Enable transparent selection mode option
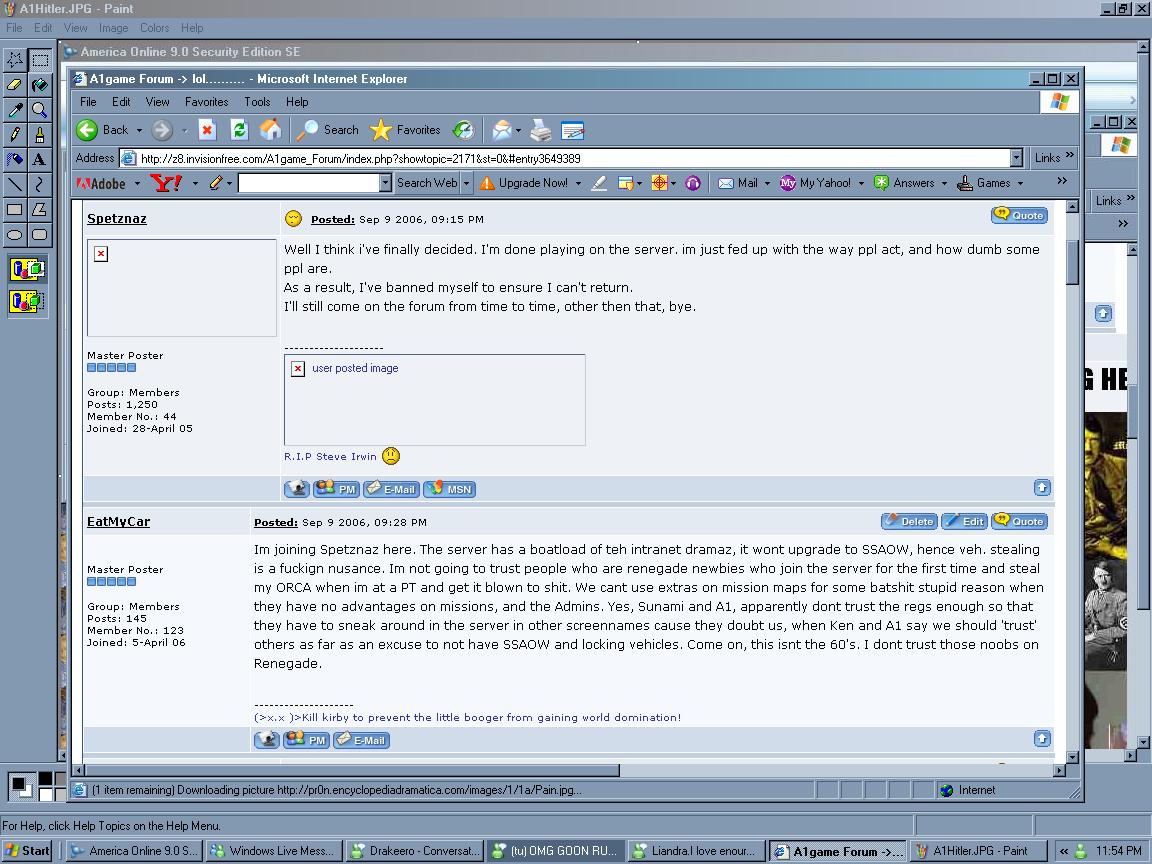 point(27,300)
